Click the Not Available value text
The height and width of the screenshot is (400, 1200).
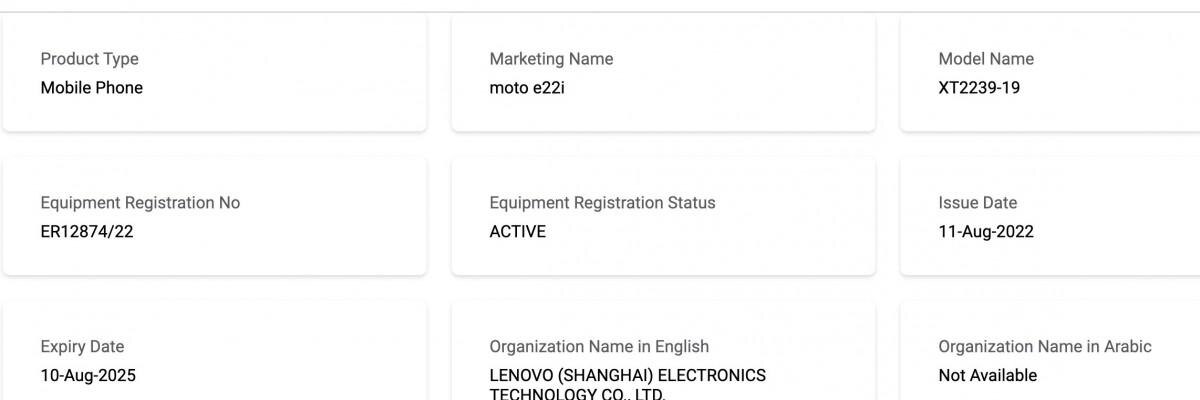pos(987,376)
